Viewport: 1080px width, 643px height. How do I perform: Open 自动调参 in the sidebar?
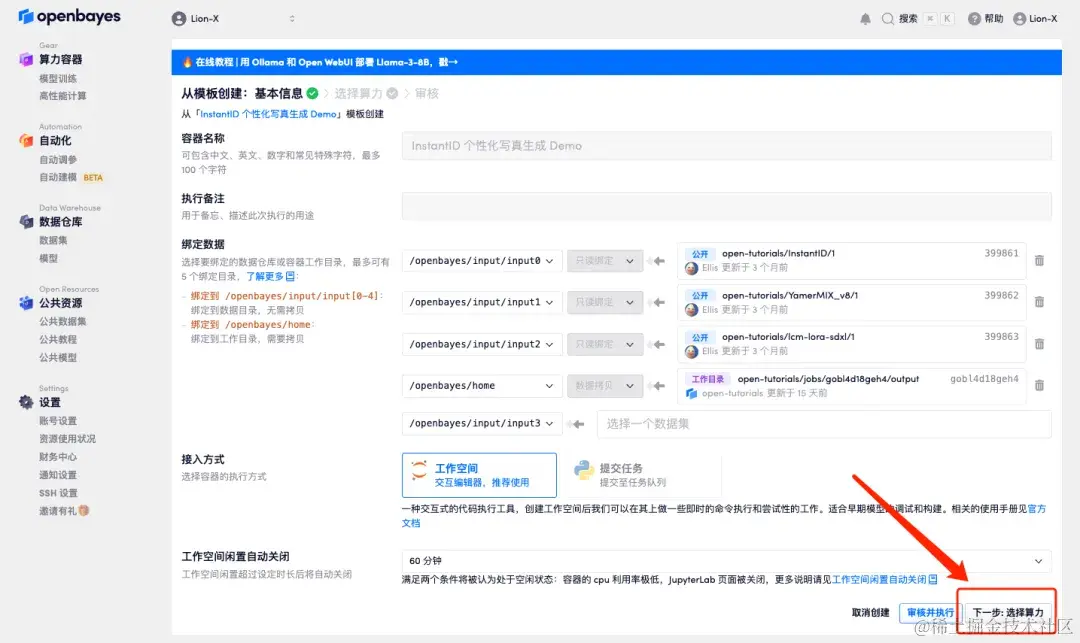pos(58,160)
